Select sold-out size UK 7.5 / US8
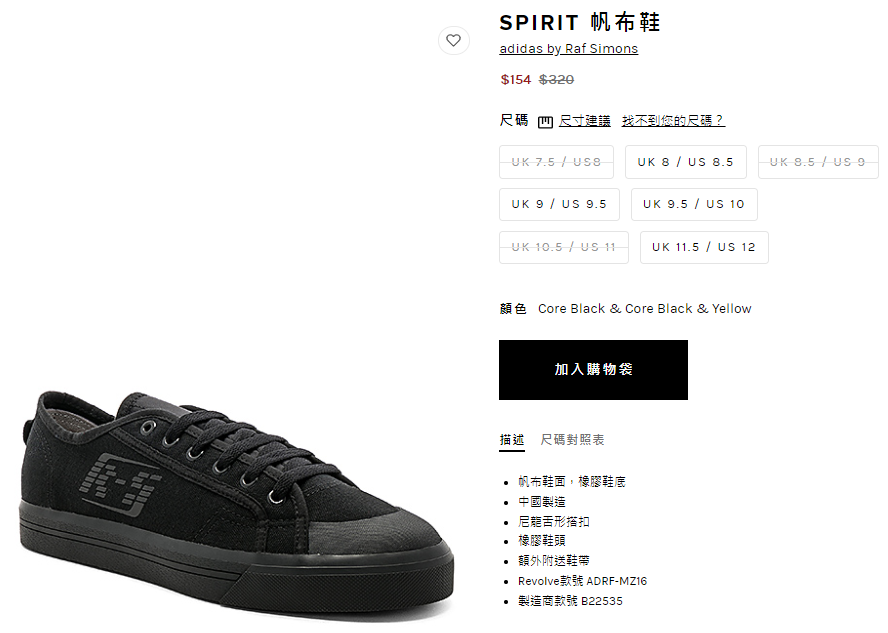This screenshot has width=888, height=633. (556, 162)
